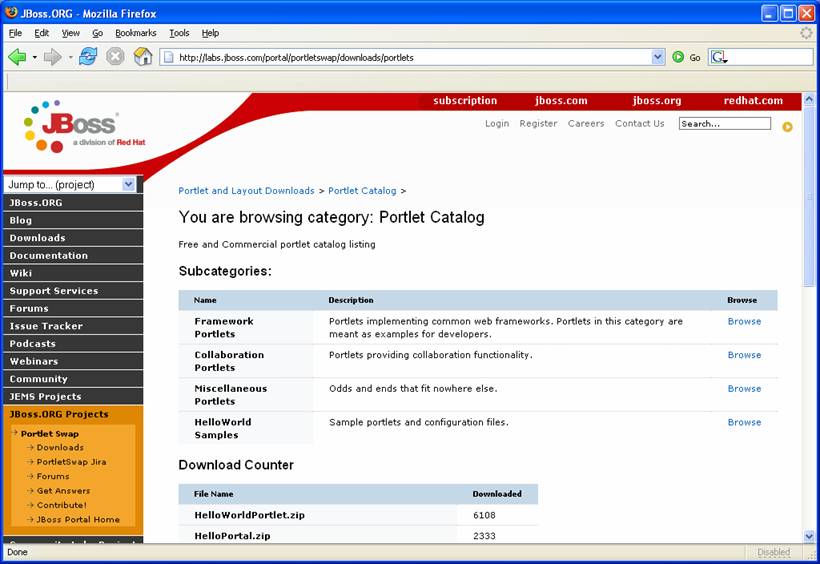Click the Register link

coord(538,123)
